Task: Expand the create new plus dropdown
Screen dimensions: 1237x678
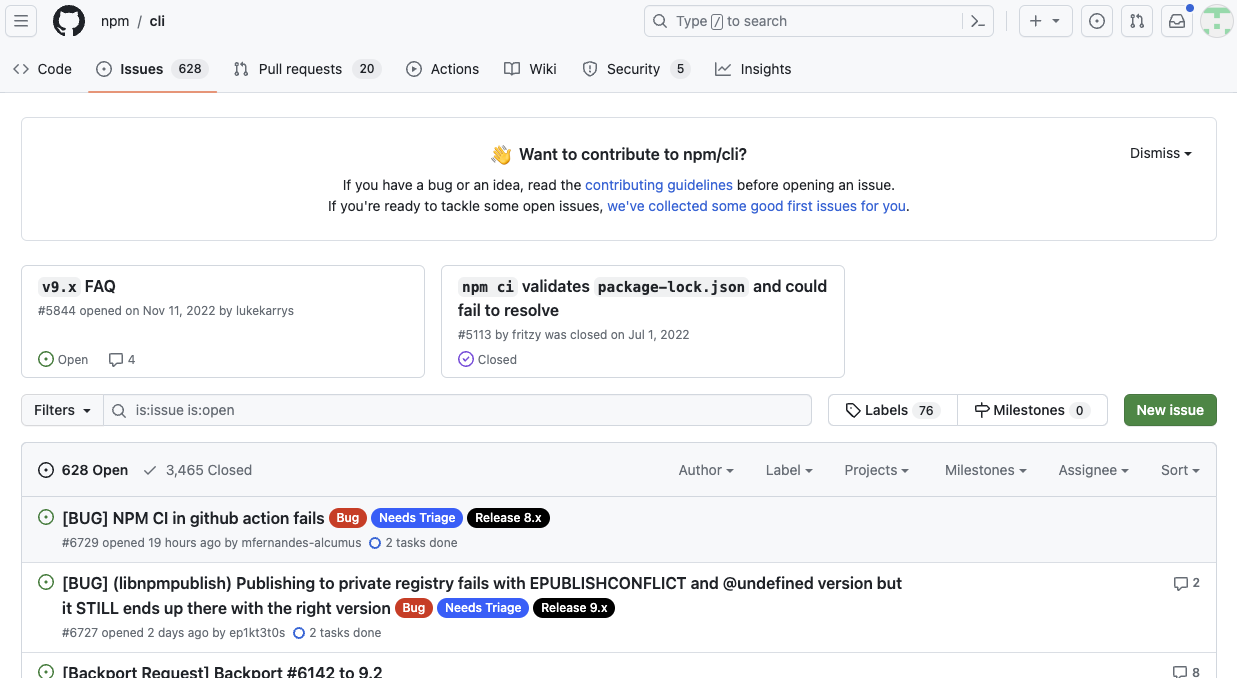Action: 1045,21
